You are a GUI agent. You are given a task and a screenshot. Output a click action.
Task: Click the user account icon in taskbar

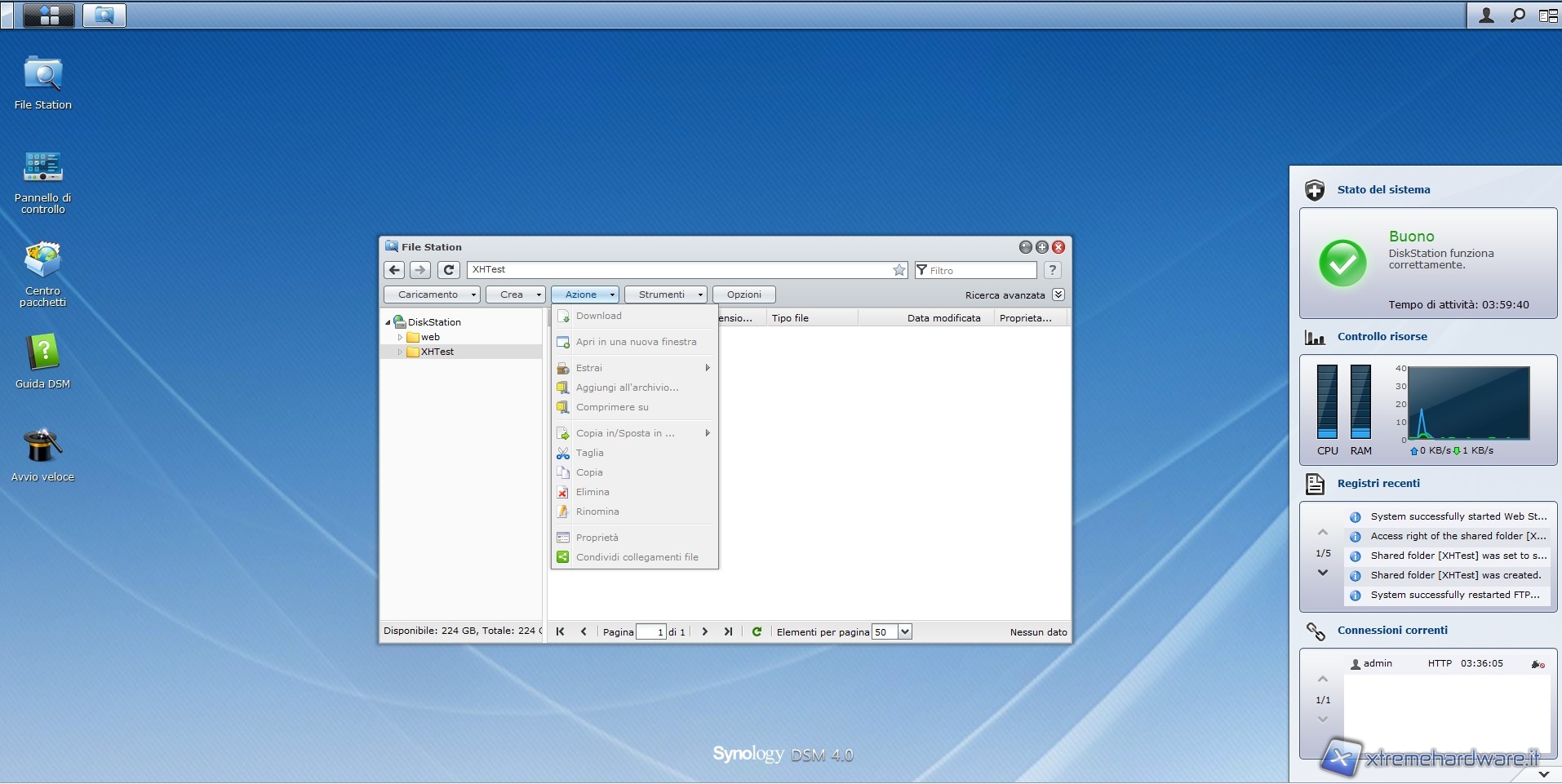click(1486, 15)
